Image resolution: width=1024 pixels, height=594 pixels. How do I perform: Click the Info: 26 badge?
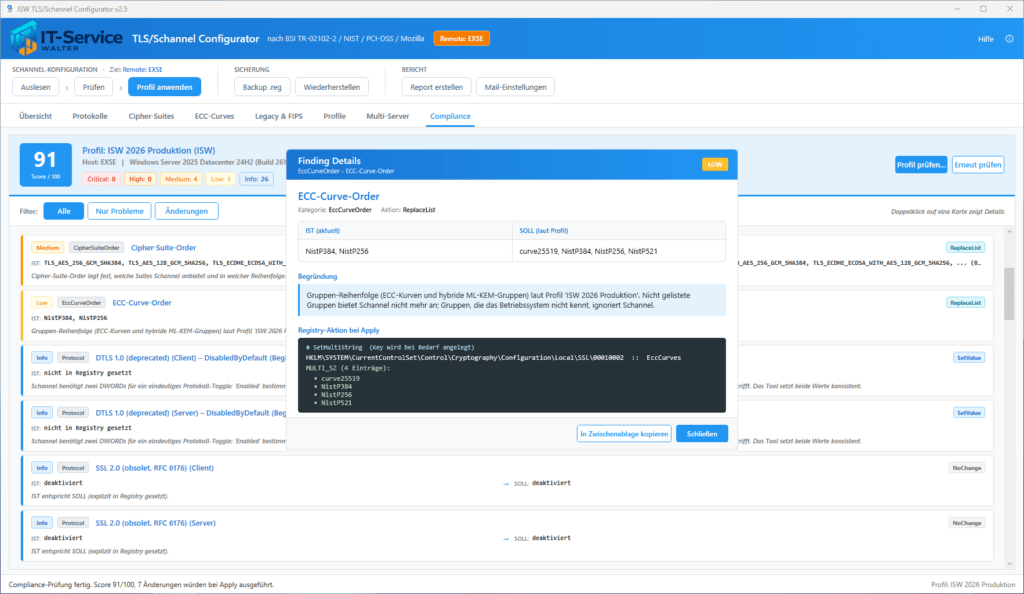256,179
